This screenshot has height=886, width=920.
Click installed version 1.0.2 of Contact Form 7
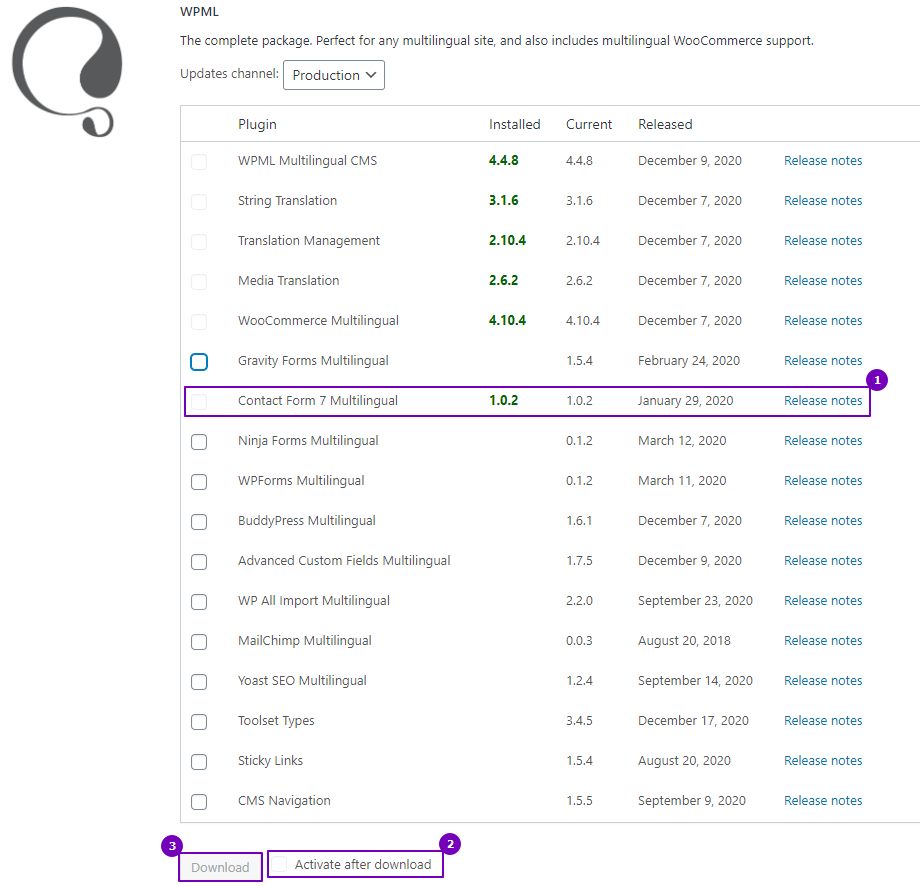click(503, 400)
